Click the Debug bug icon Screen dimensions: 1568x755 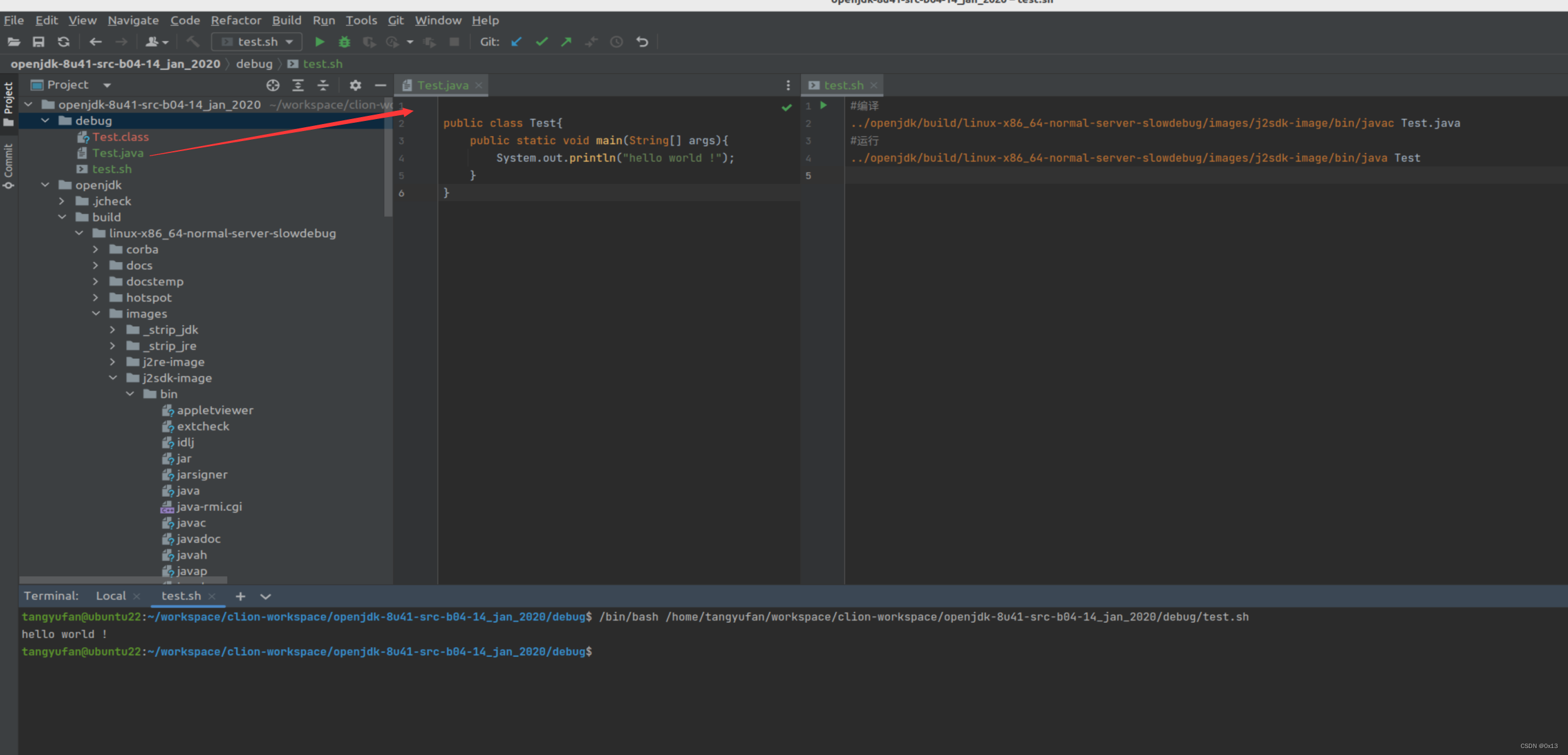(x=344, y=42)
